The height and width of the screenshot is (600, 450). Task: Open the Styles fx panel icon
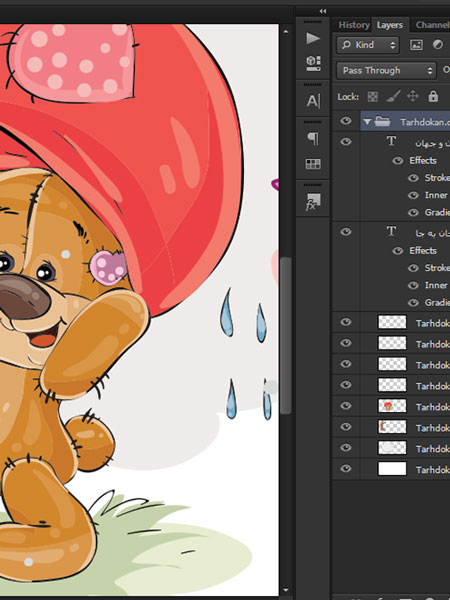(x=313, y=202)
